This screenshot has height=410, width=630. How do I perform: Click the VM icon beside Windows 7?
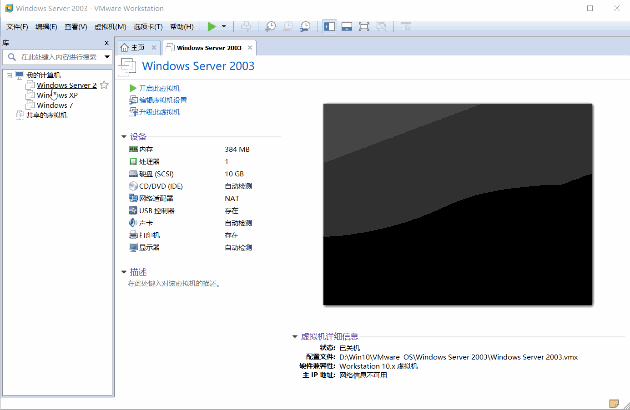(x=30, y=105)
